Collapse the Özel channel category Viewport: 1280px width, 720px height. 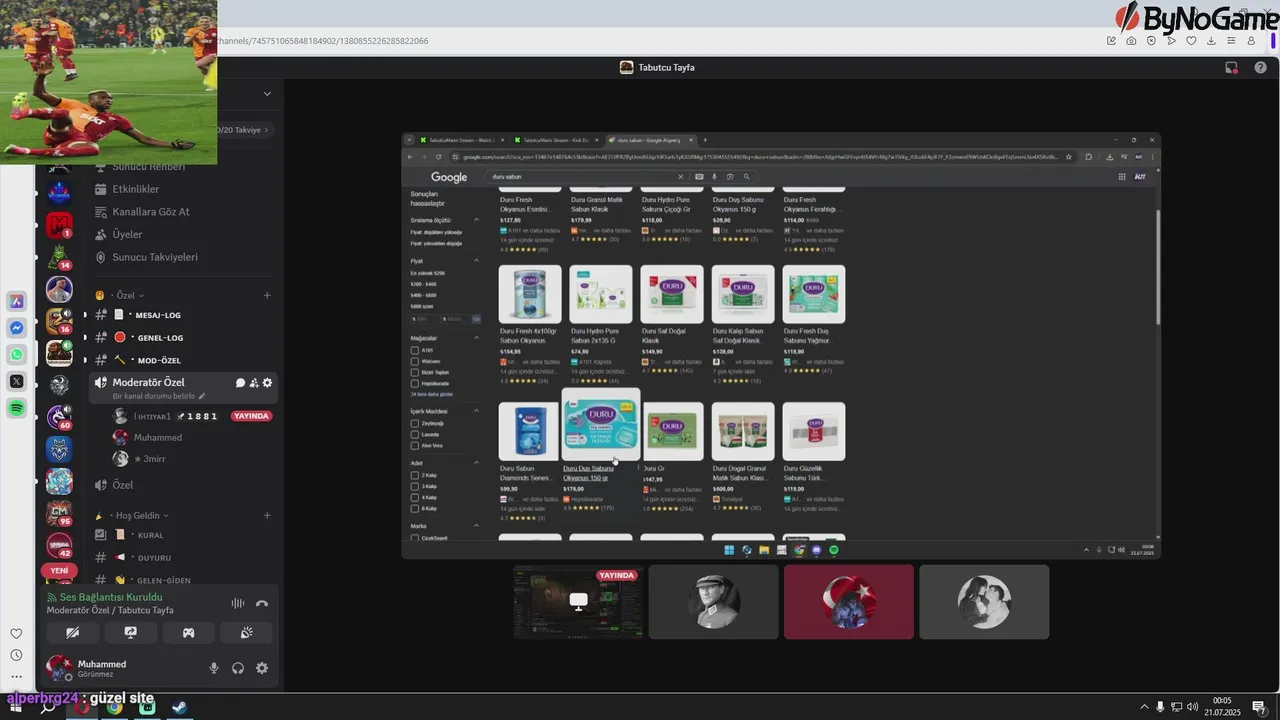tap(127, 295)
